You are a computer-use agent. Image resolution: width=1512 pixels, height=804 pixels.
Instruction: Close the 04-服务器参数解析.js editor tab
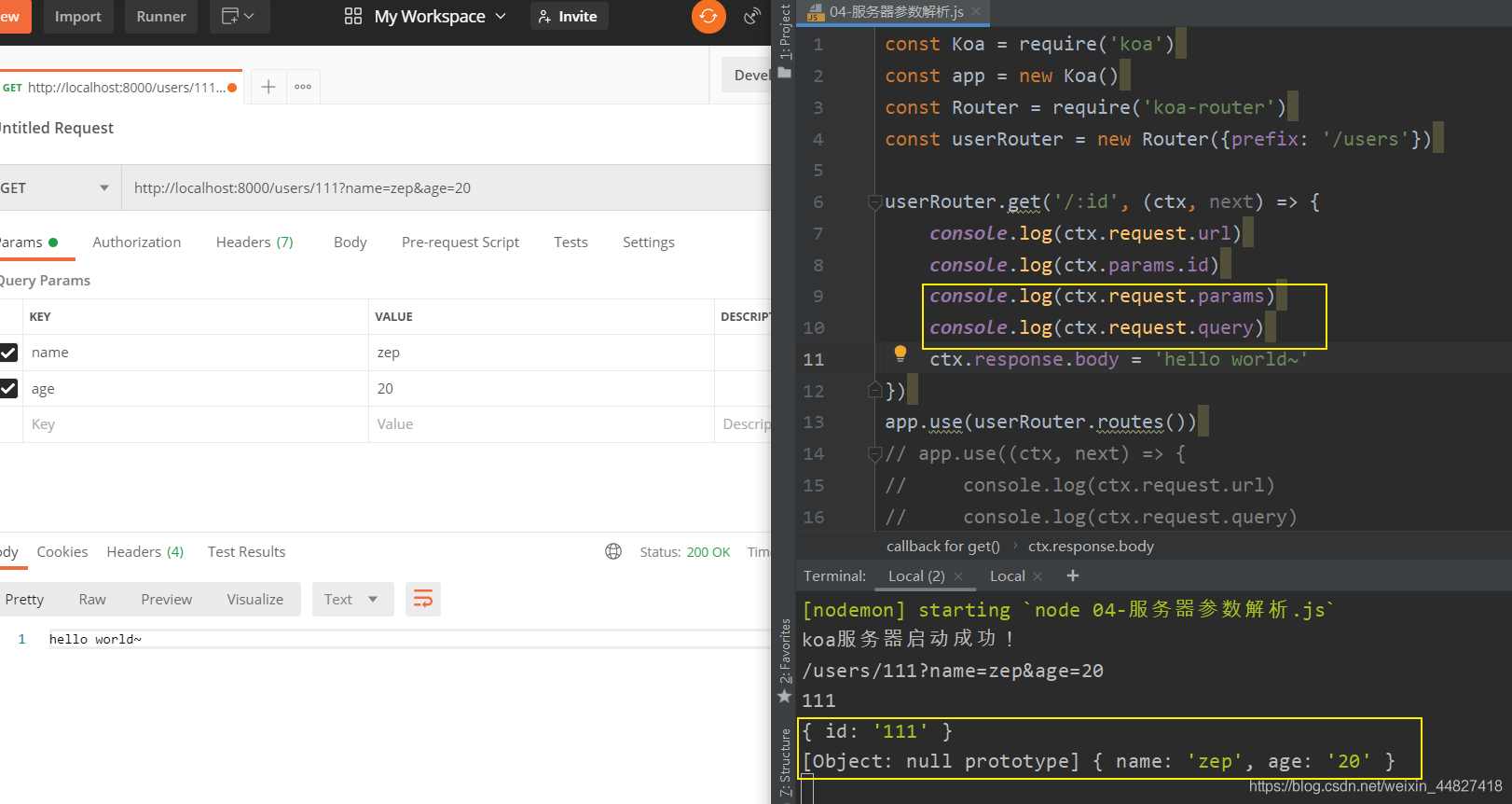976,11
